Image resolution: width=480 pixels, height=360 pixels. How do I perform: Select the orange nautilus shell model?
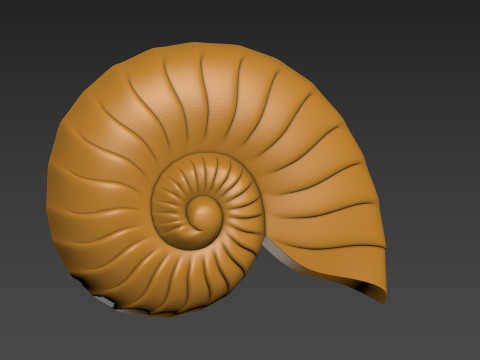coord(216,179)
